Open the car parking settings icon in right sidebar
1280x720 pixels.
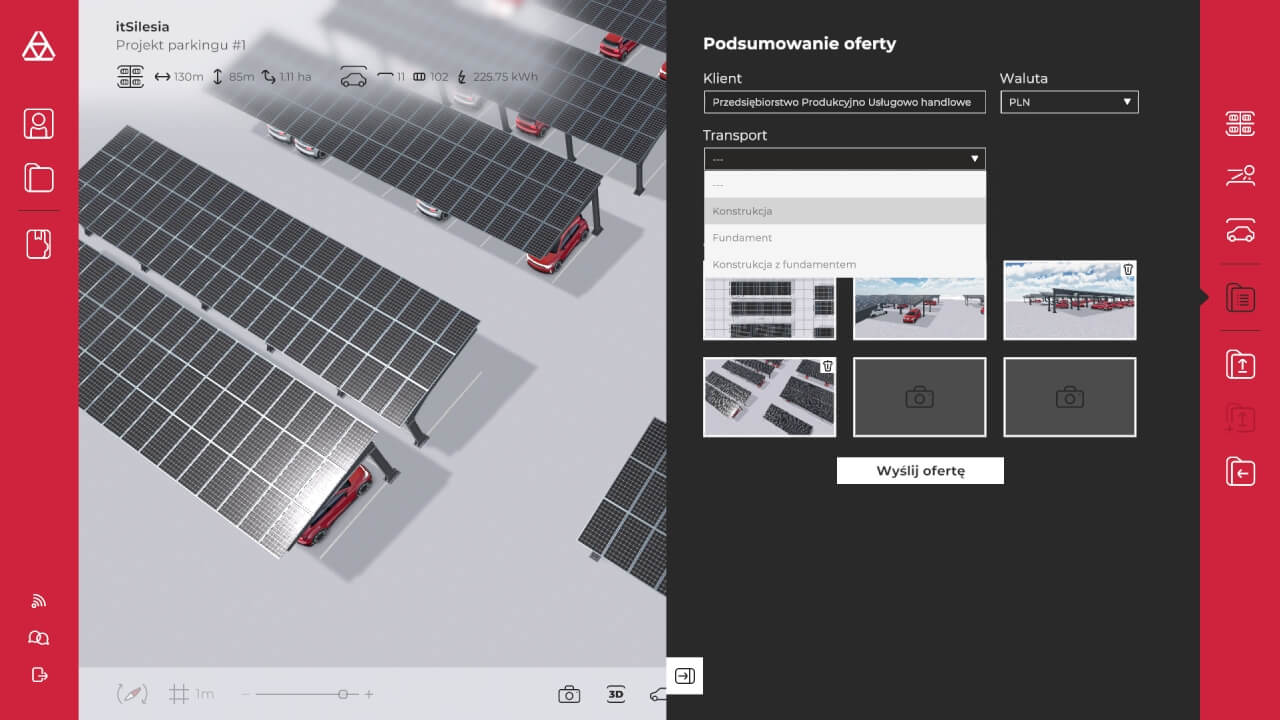point(1240,232)
